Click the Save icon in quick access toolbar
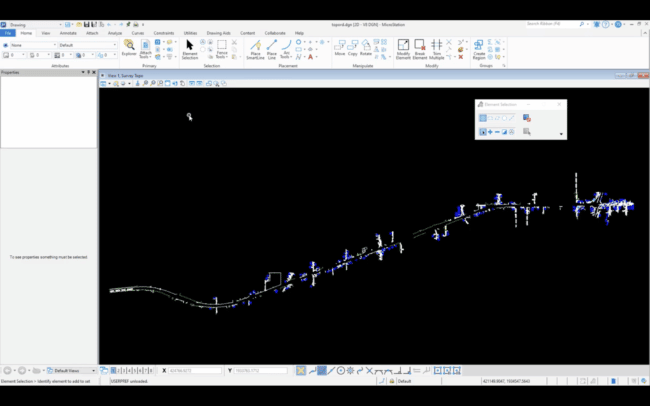This screenshot has height=406, width=650. pyautogui.click(x=87, y=25)
